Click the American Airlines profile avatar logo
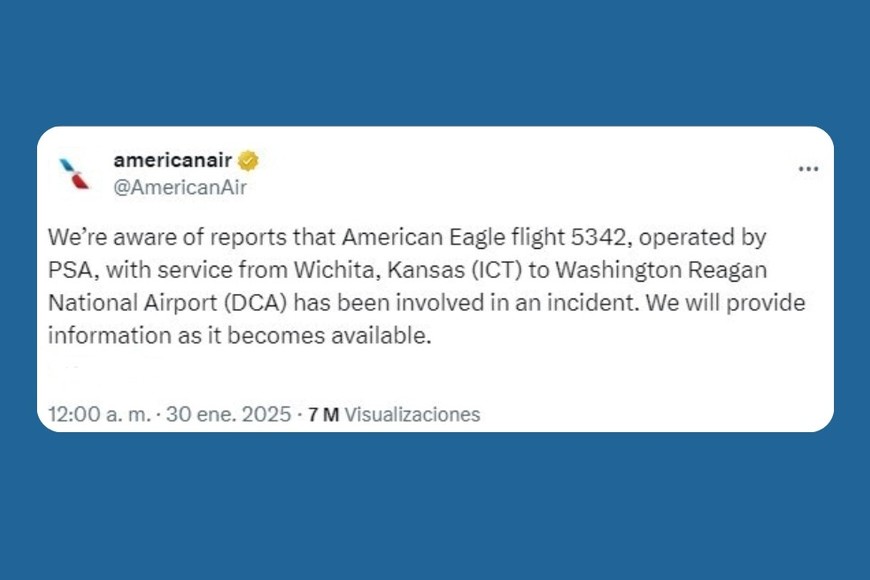The width and height of the screenshot is (870, 580). tap(74, 173)
